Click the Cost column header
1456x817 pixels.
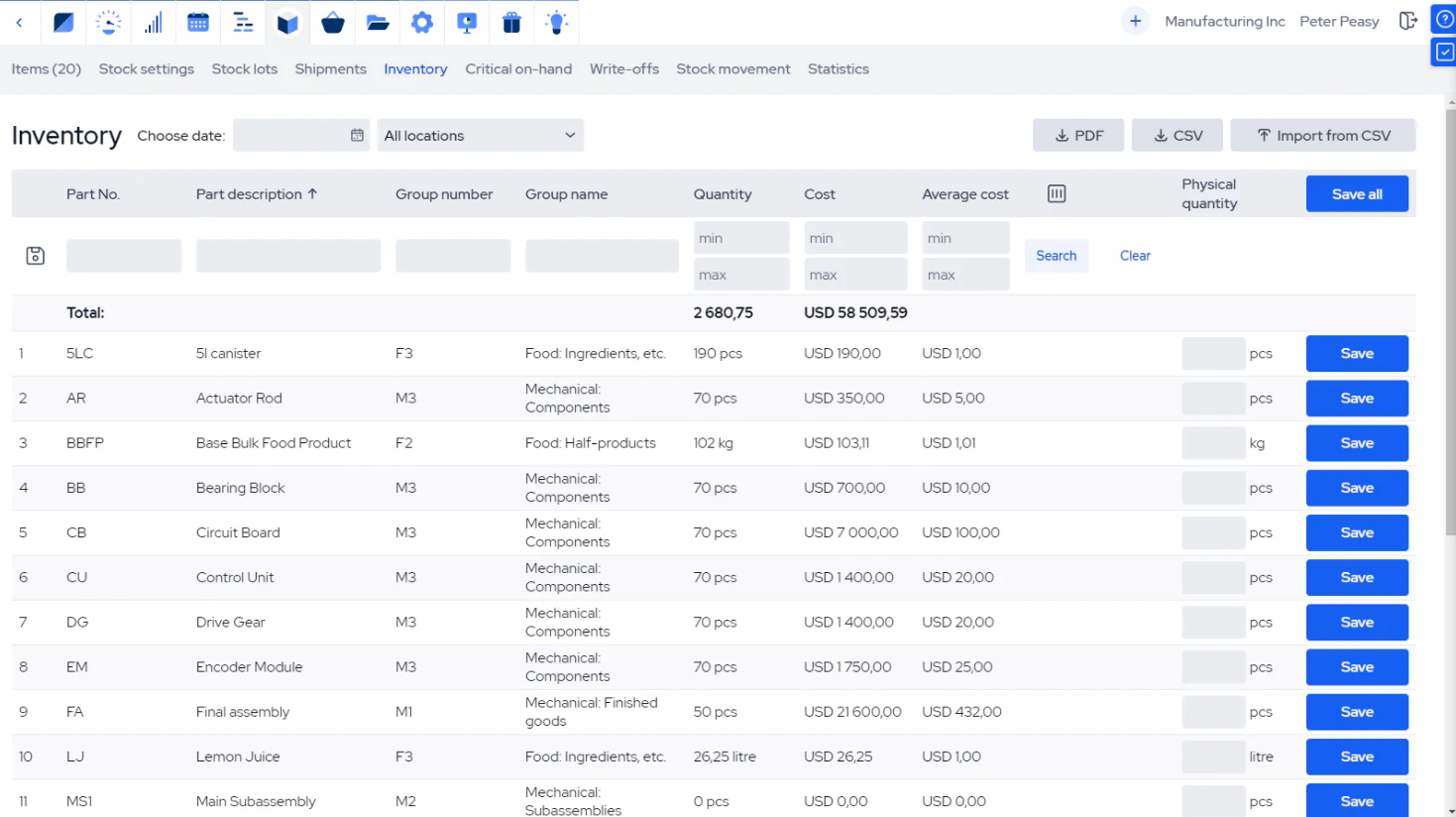click(x=820, y=194)
